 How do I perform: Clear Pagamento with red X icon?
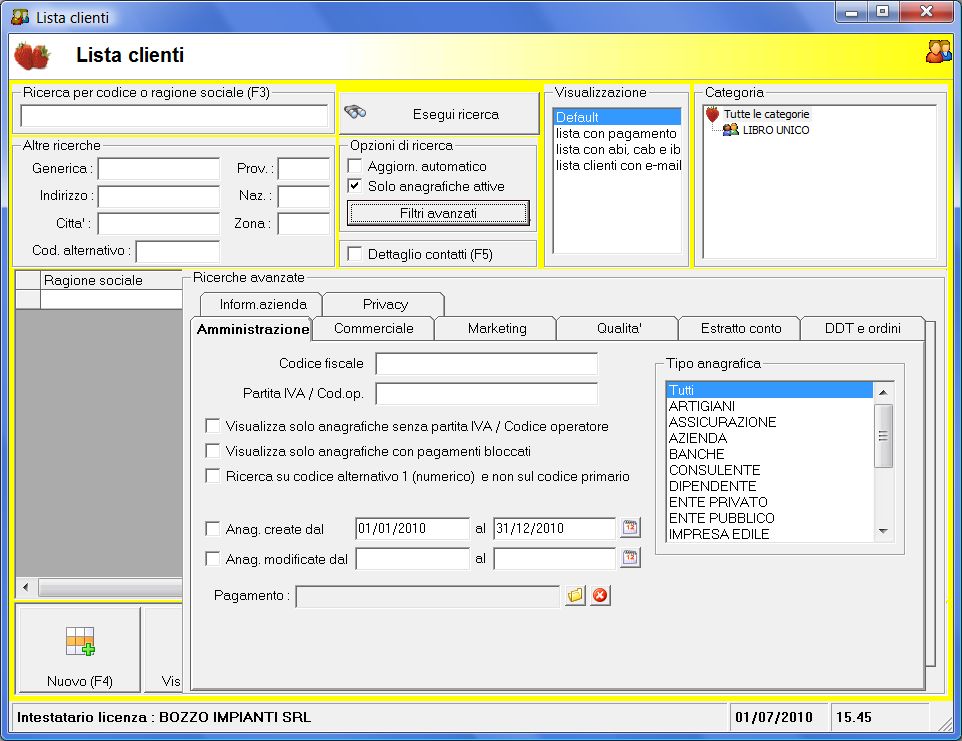coord(601,595)
